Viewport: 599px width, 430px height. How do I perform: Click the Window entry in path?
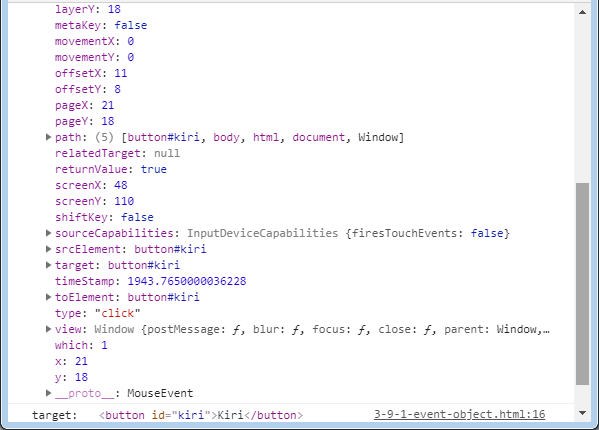click(378, 137)
